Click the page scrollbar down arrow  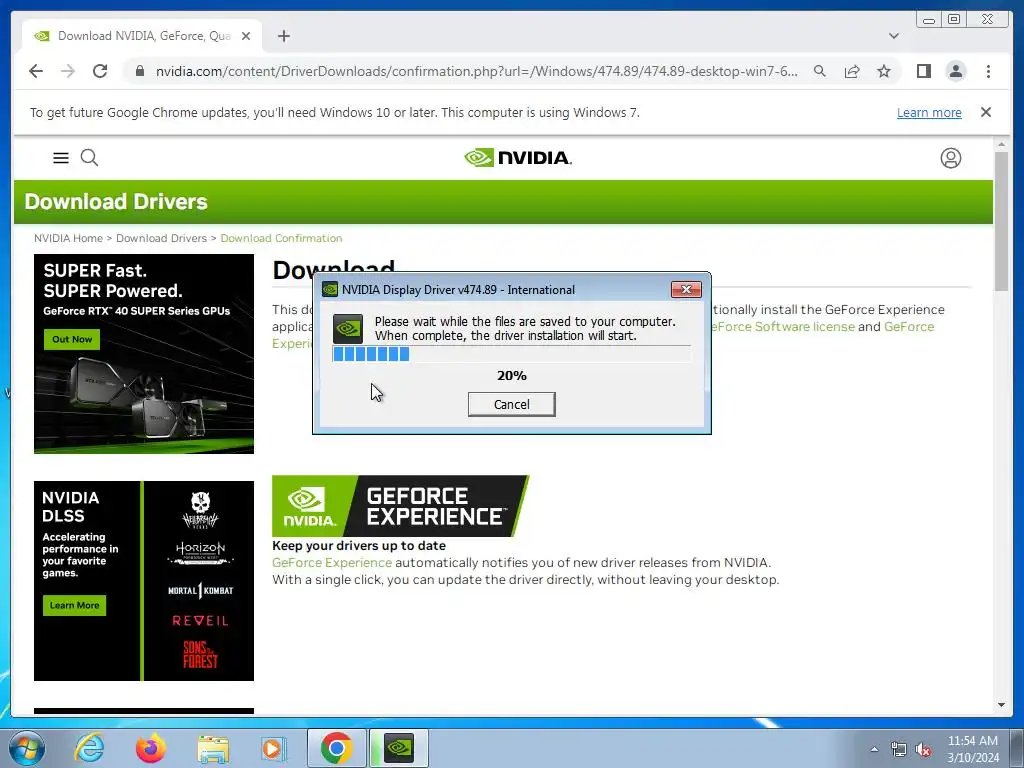1001,705
